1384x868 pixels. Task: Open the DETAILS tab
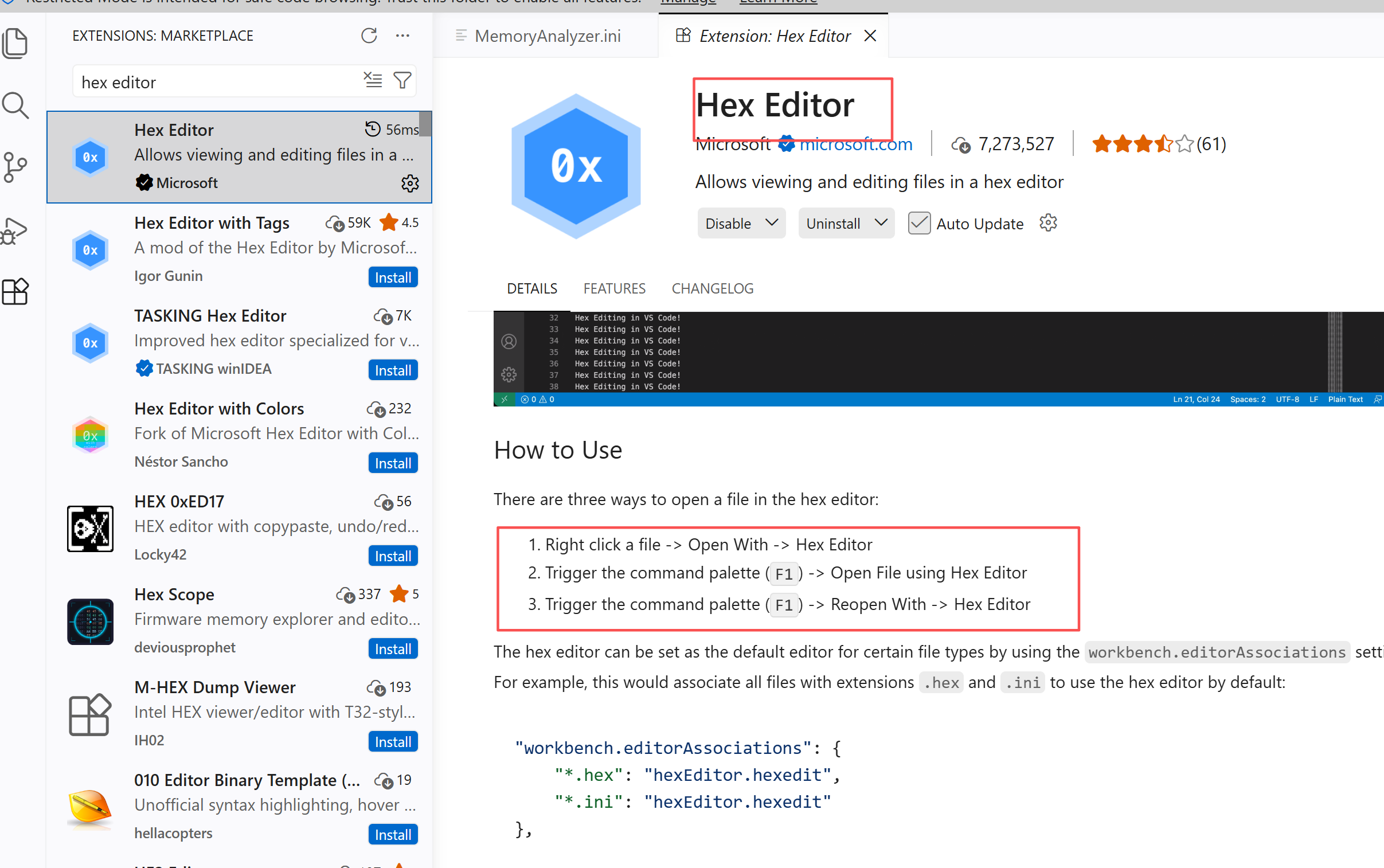coord(531,288)
